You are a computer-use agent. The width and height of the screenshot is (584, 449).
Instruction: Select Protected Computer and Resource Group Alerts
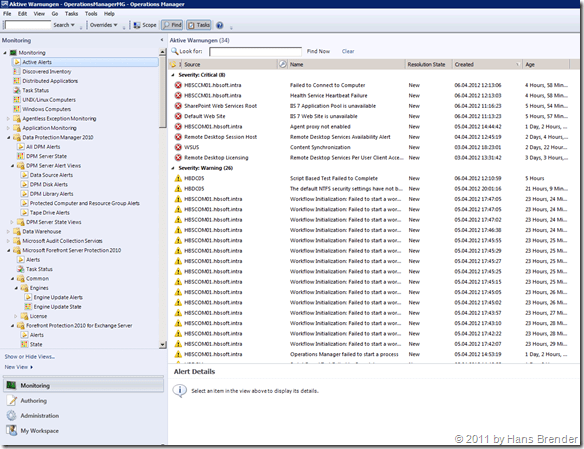(x=85, y=203)
